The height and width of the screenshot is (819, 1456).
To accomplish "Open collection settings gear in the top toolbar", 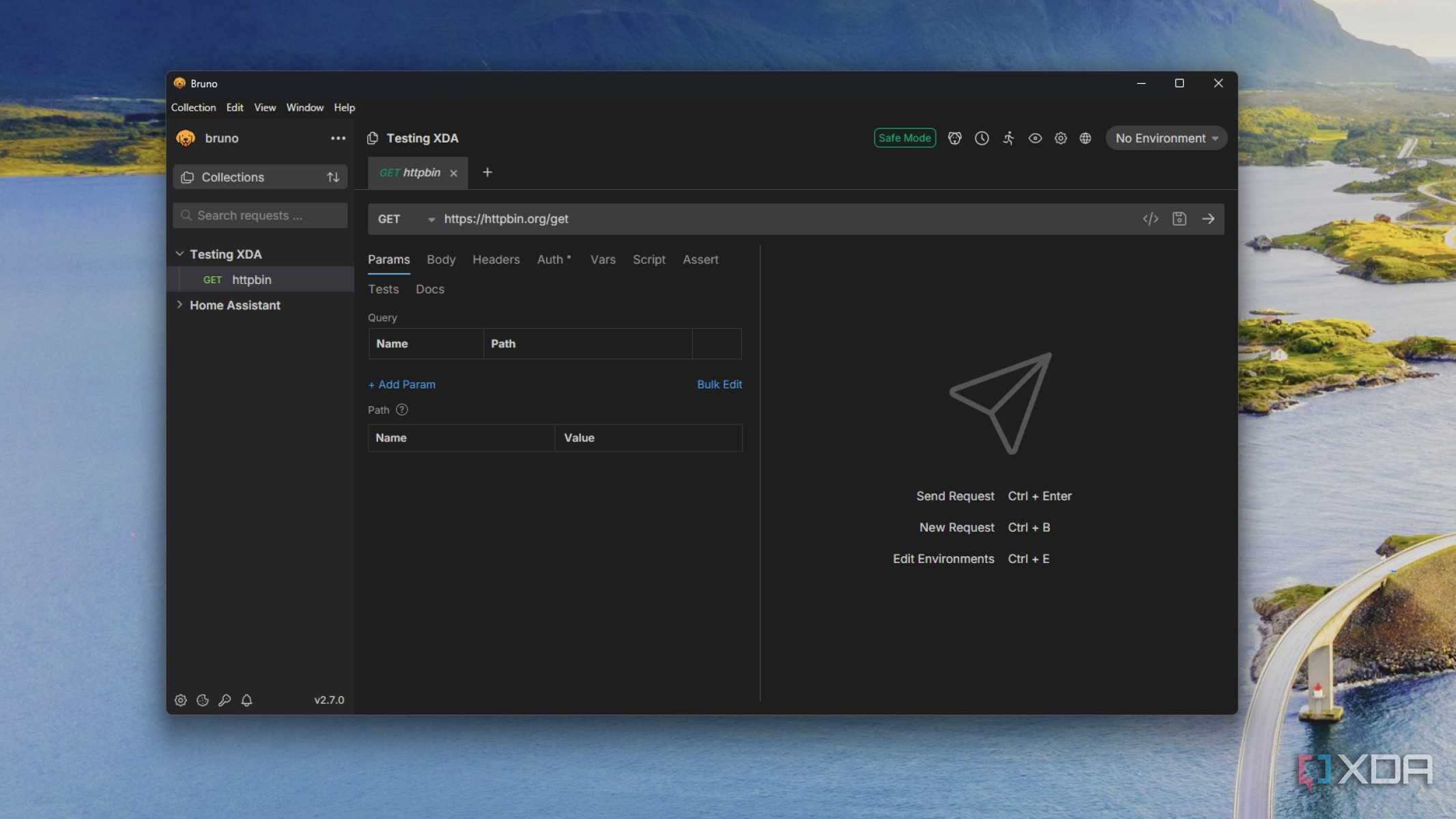I will (1060, 138).
